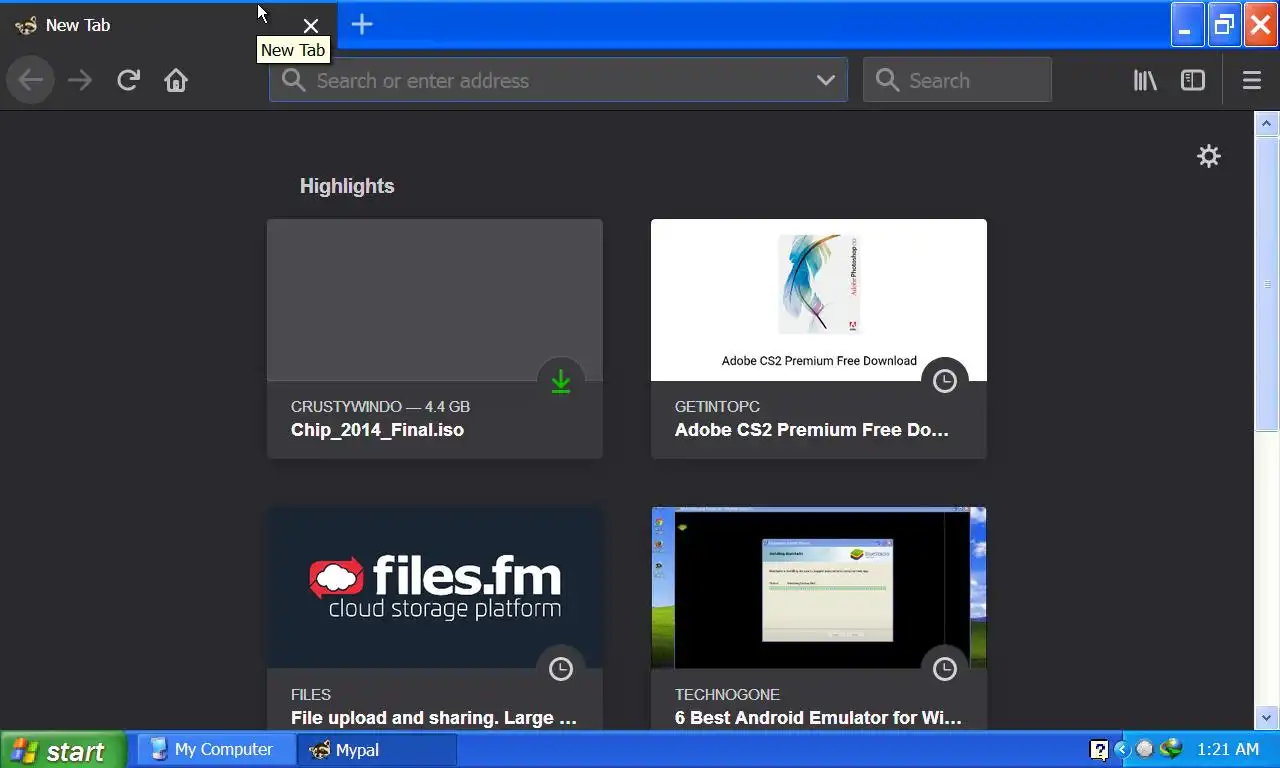The height and width of the screenshot is (768, 1280).
Task: Go back with the back arrow
Action: click(x=30, y=80)
